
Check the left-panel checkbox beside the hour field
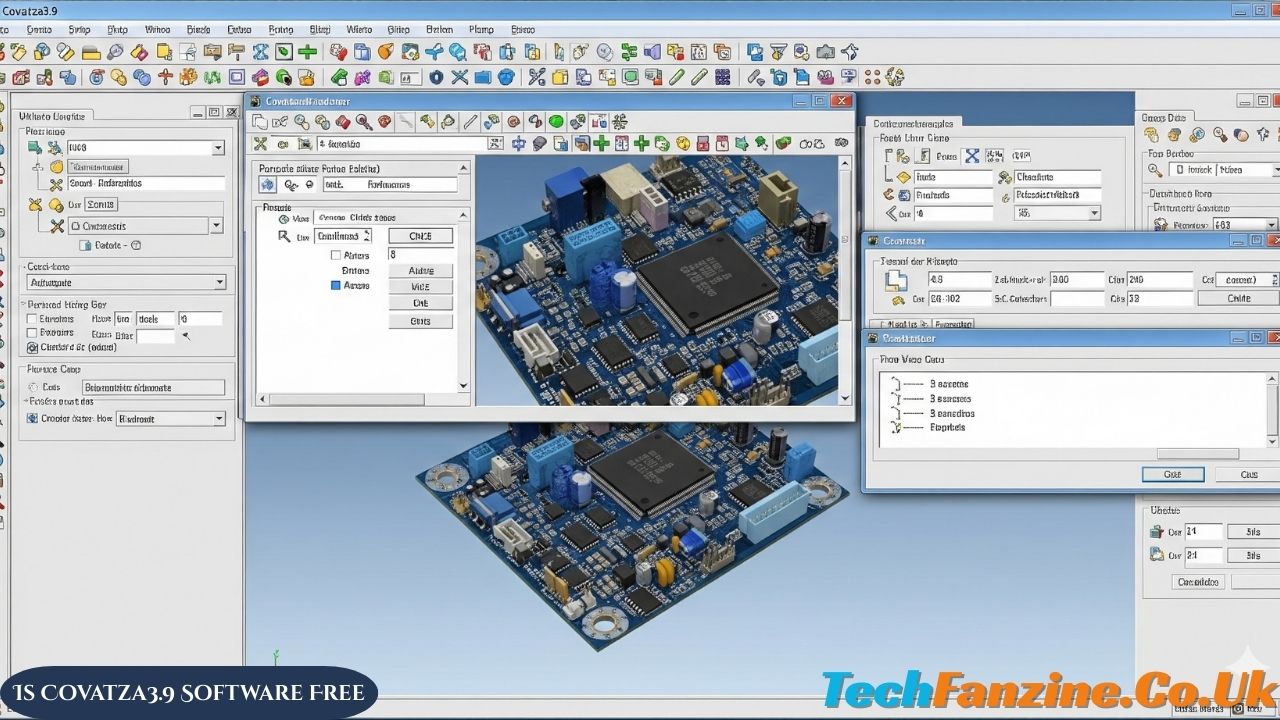click(x=31, y=318)
